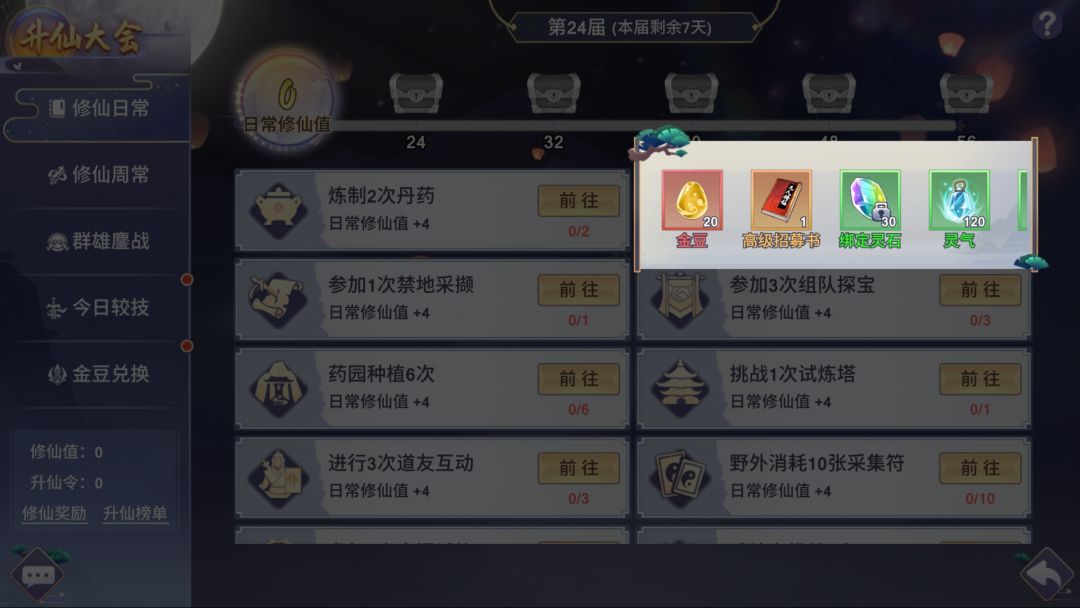Switch to the 修仙周常 tab

click(x=98, y=175)
